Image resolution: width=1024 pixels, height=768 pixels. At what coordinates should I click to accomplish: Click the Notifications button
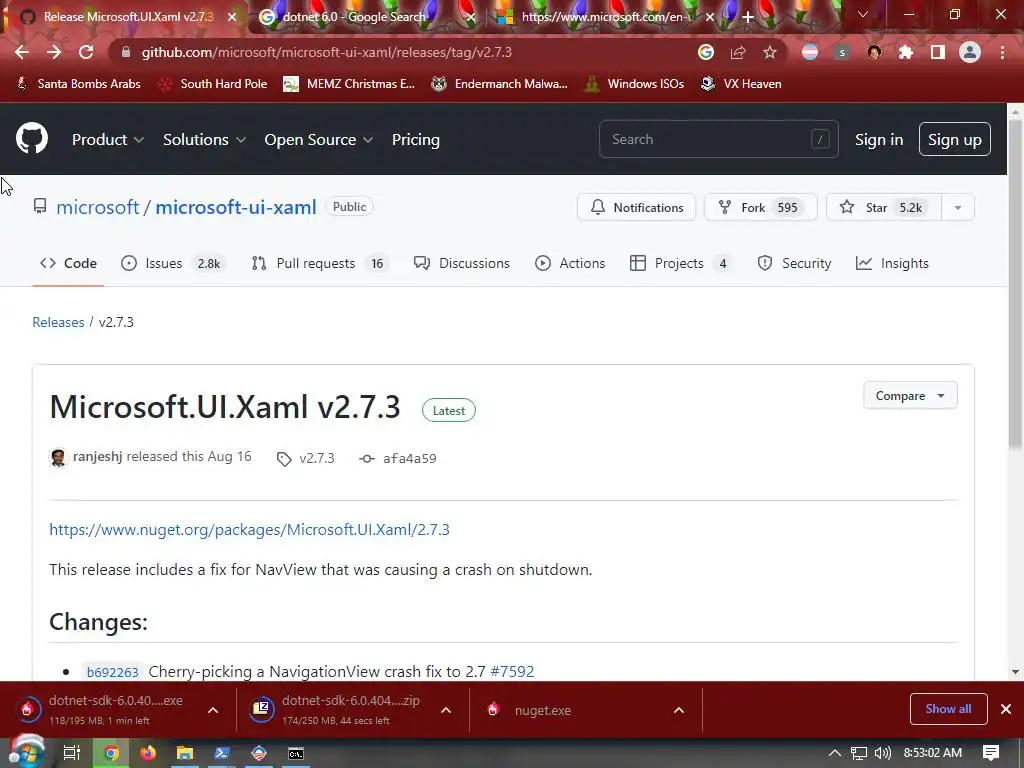tap(637, 208)
